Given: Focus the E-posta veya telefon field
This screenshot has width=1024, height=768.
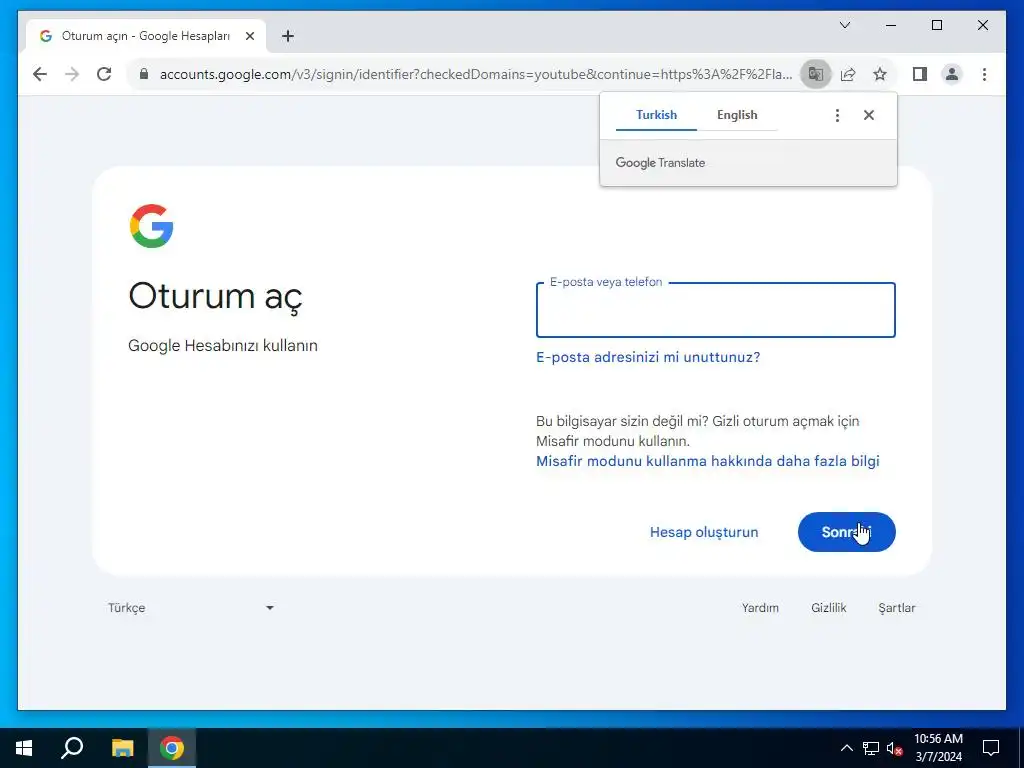Looking at the screenshot, I should (x=715, y=310).
